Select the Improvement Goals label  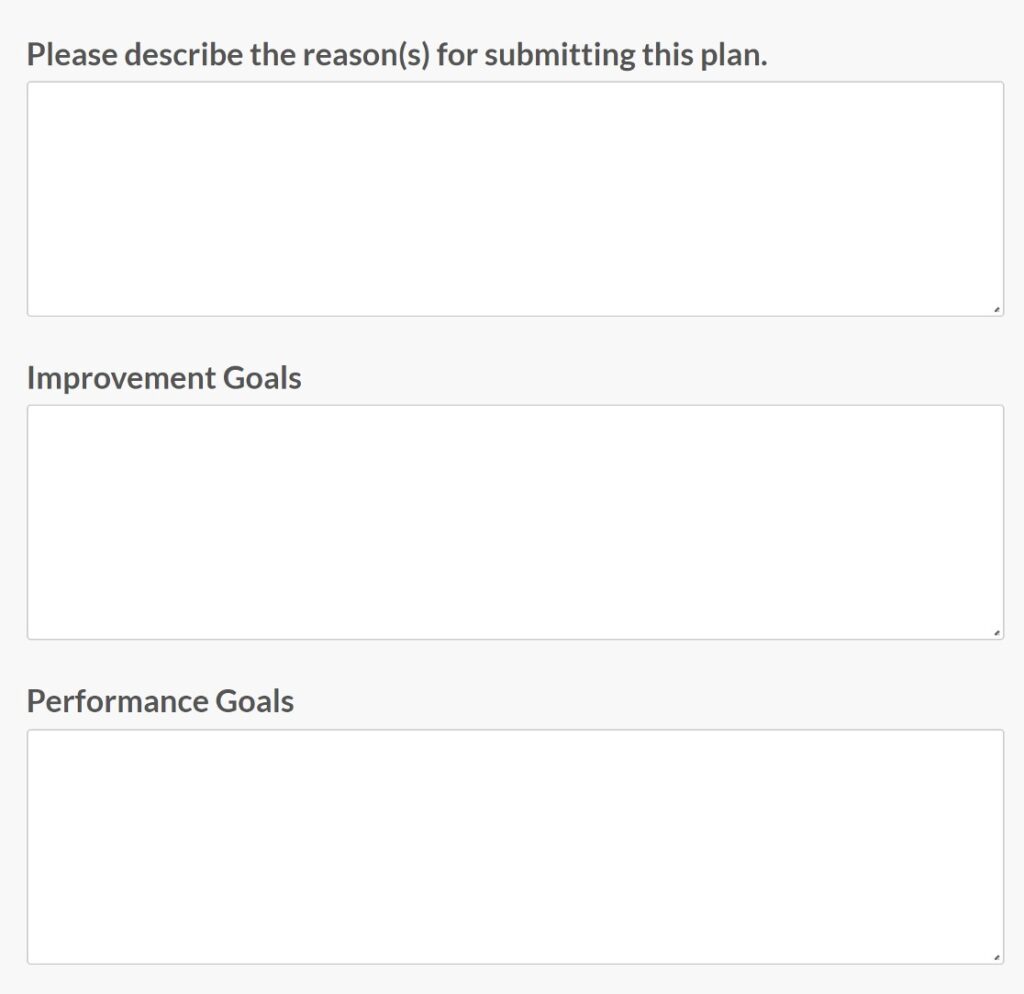pos(162,378)
